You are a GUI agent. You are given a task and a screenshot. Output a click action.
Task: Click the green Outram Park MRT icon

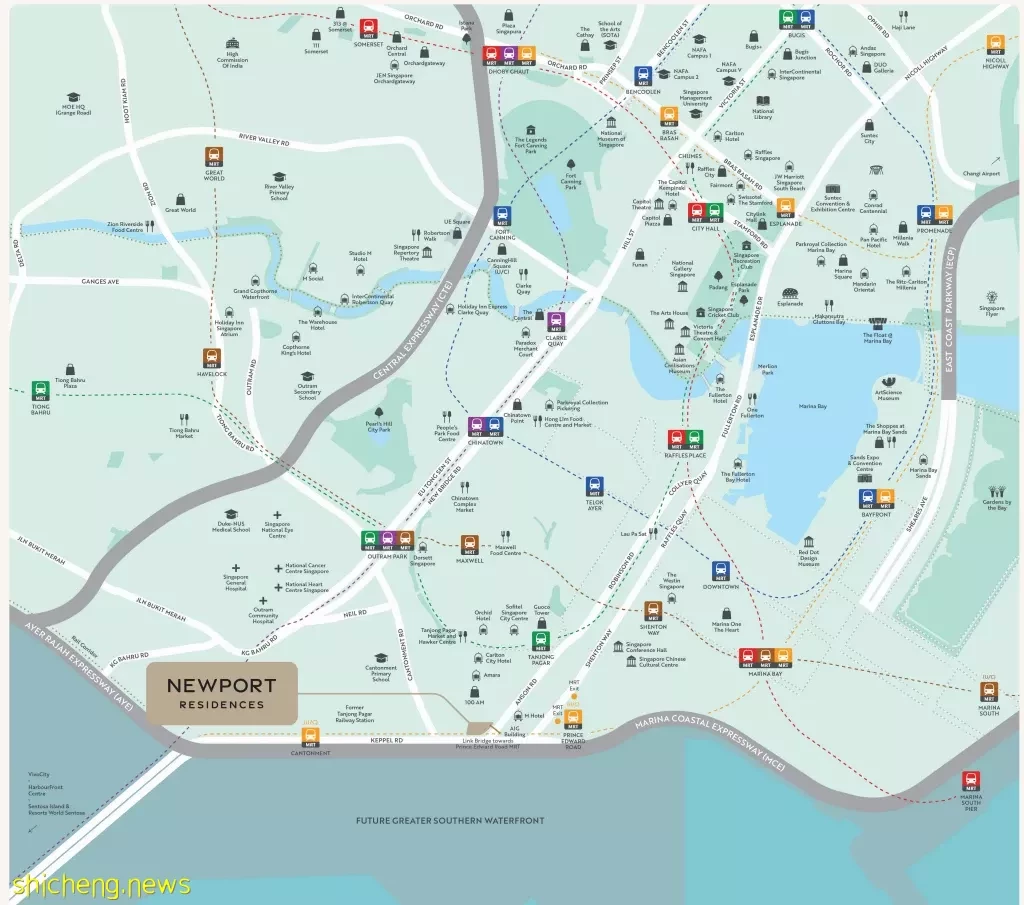(x=370, y=541)
